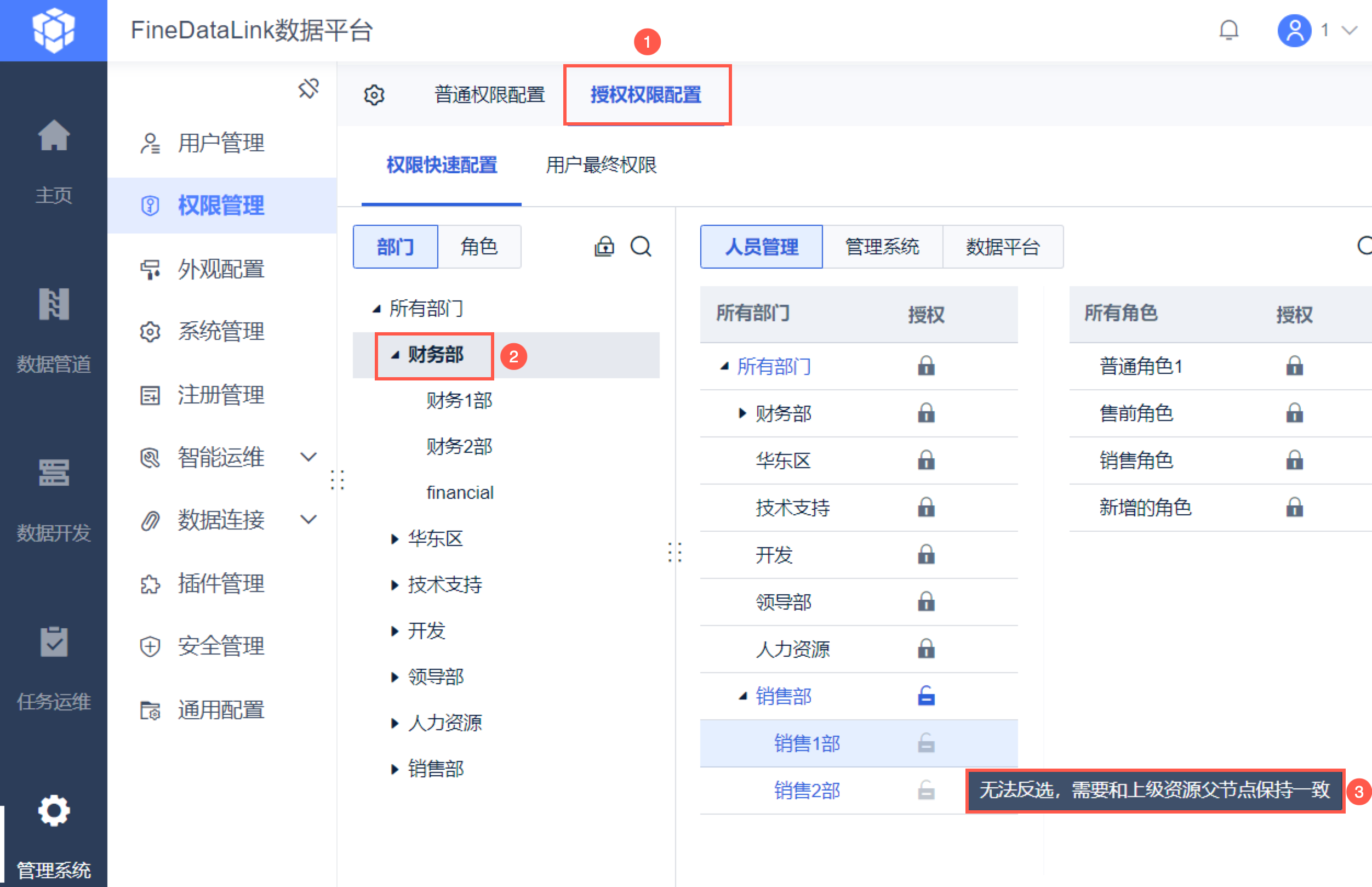Switch to 用户最终权限 tab
1372x887 pixels.
[601, 166]
